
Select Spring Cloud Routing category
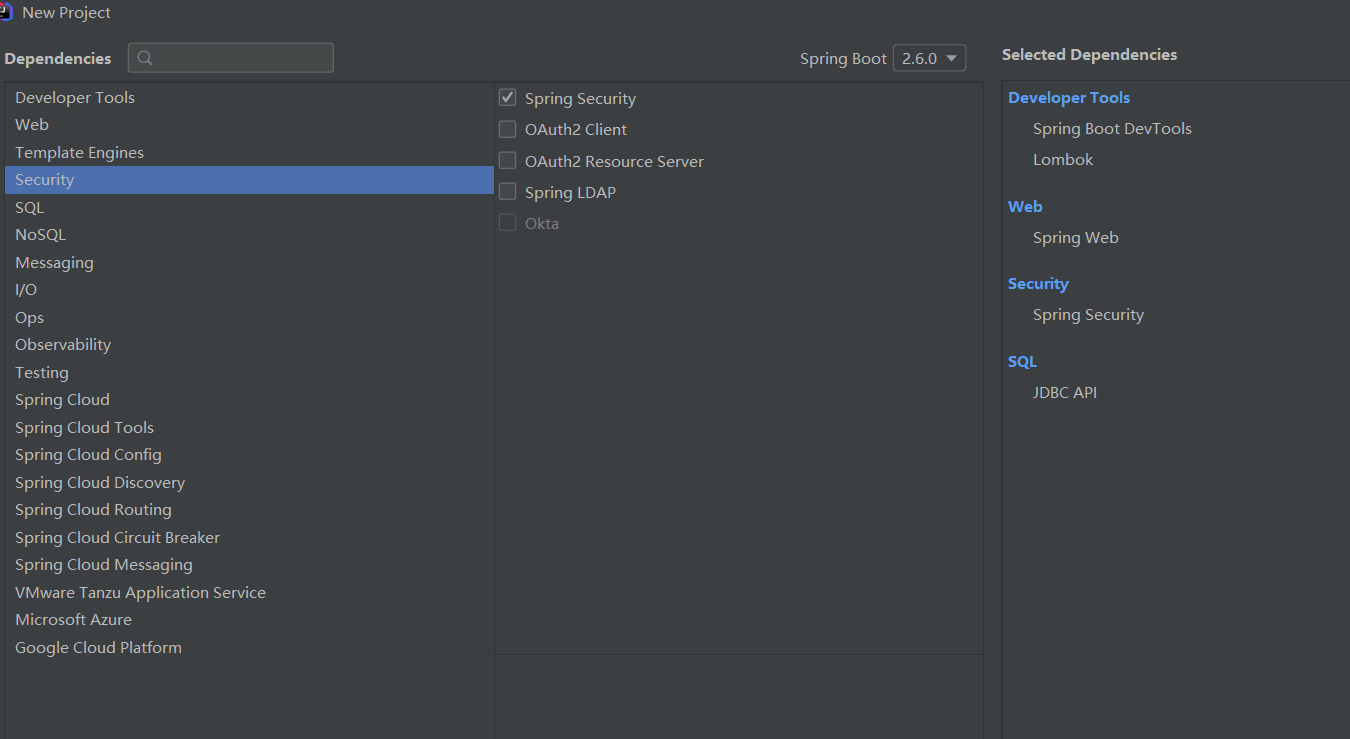(249, 510)
